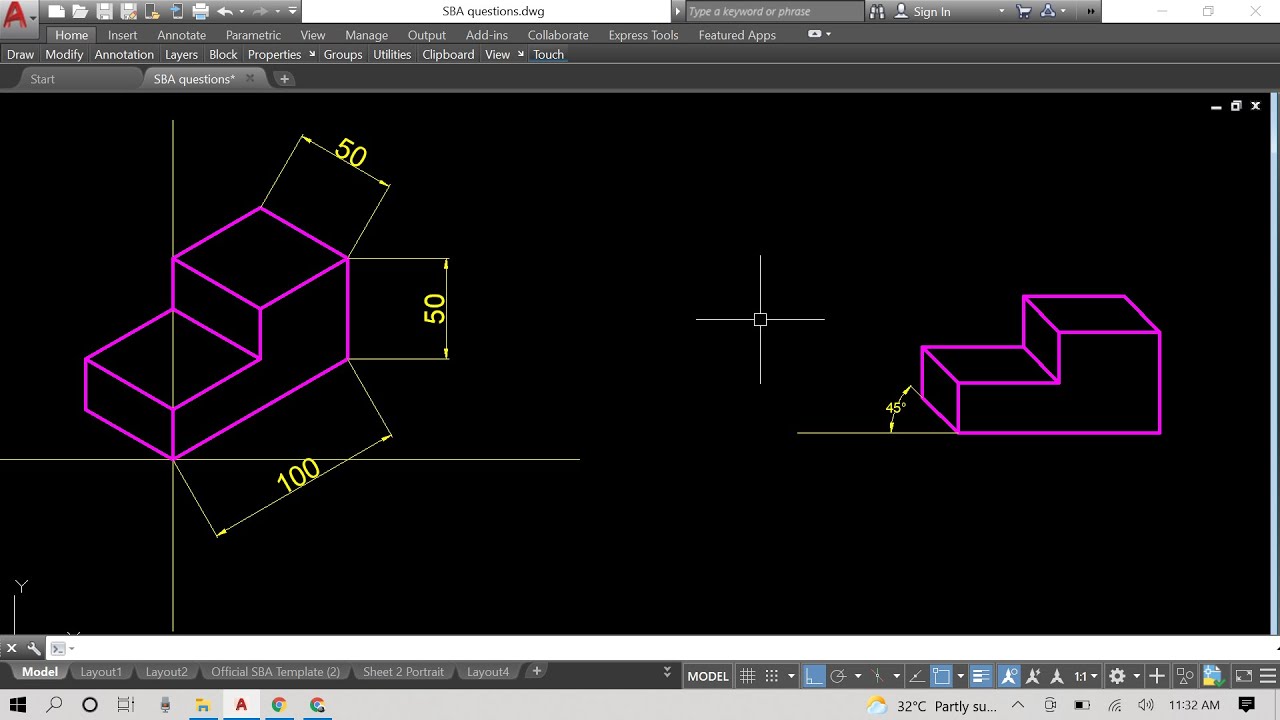Click the Isolate Objects icon in status bar
This screenshot has width=1280, height=720.
click(x=1185, y=676)
